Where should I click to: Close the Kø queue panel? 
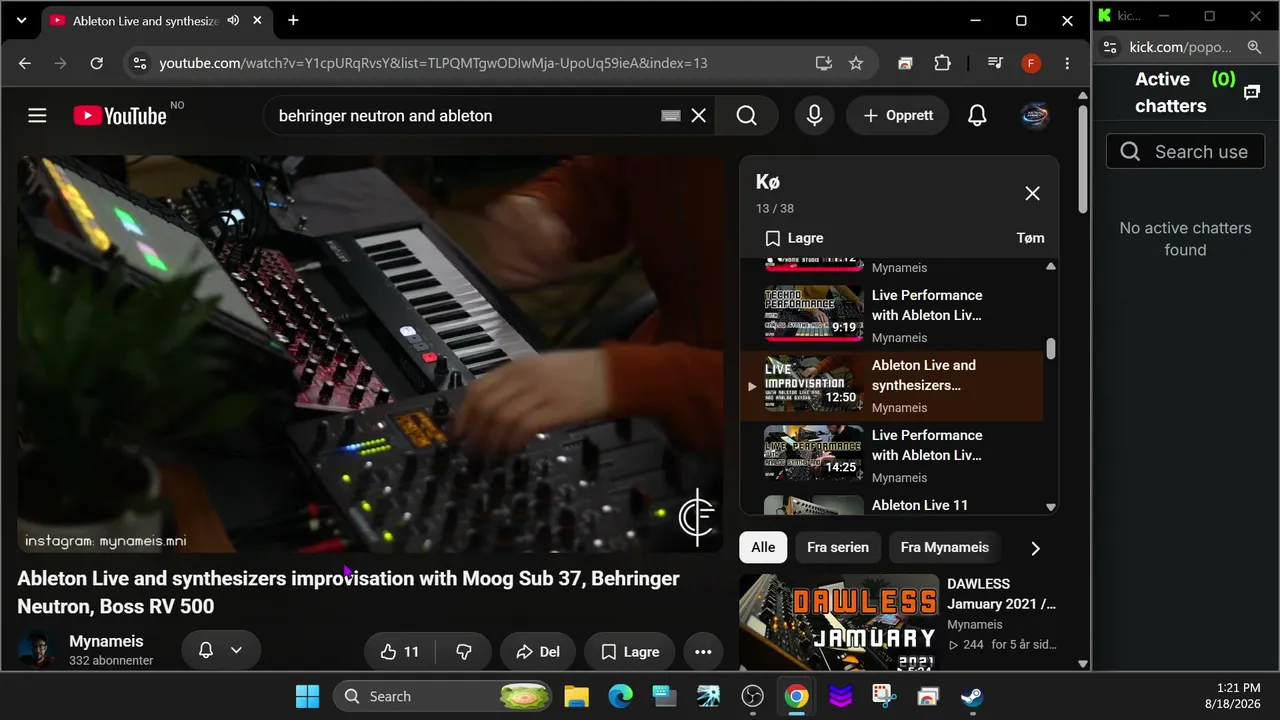[x=1032, y=193]
